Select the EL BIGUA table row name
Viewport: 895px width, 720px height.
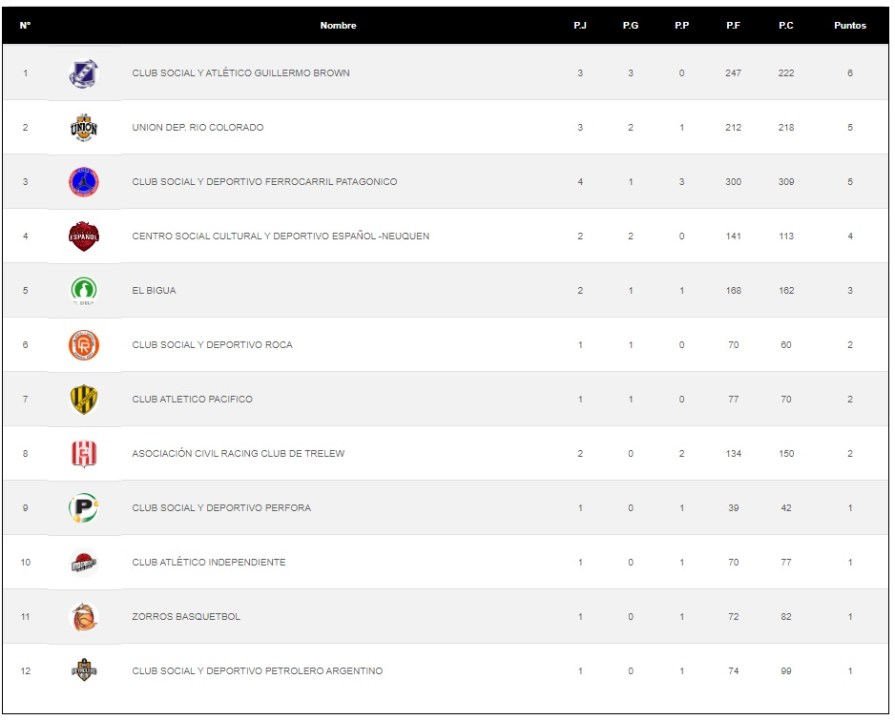[154, 291]
